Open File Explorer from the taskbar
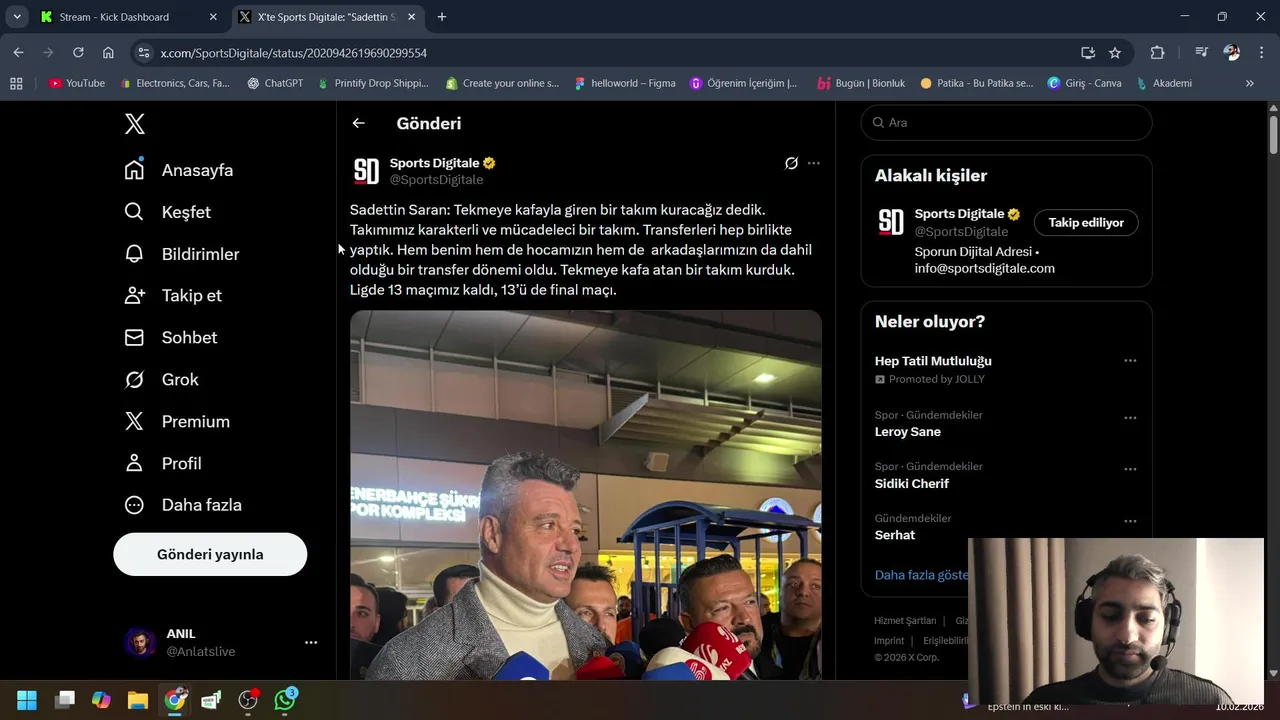The height and width of the screenshot is (720, 1280). click(x=138, y=700)
